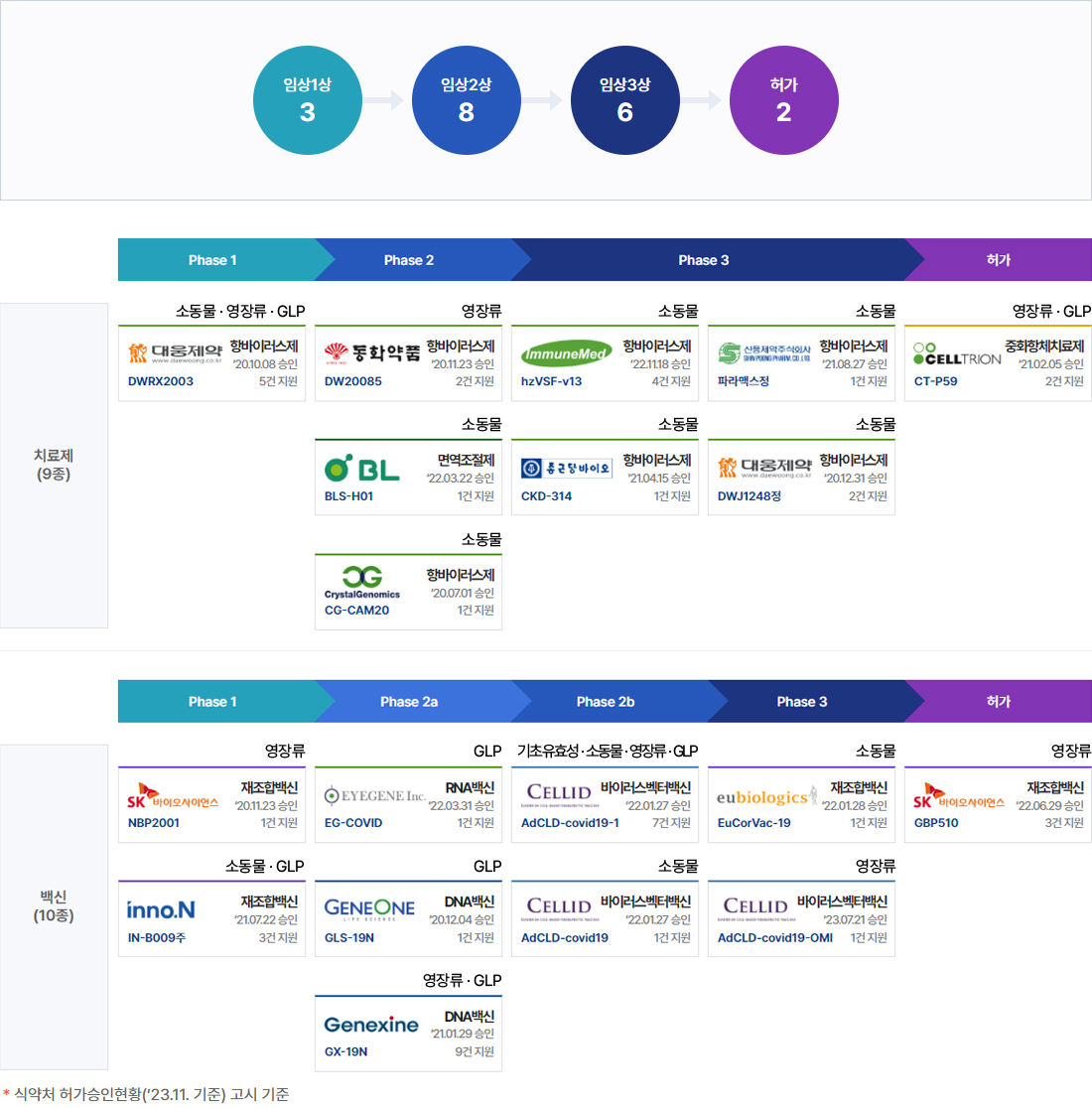Open the Genexine logo

click(371, 1024)
